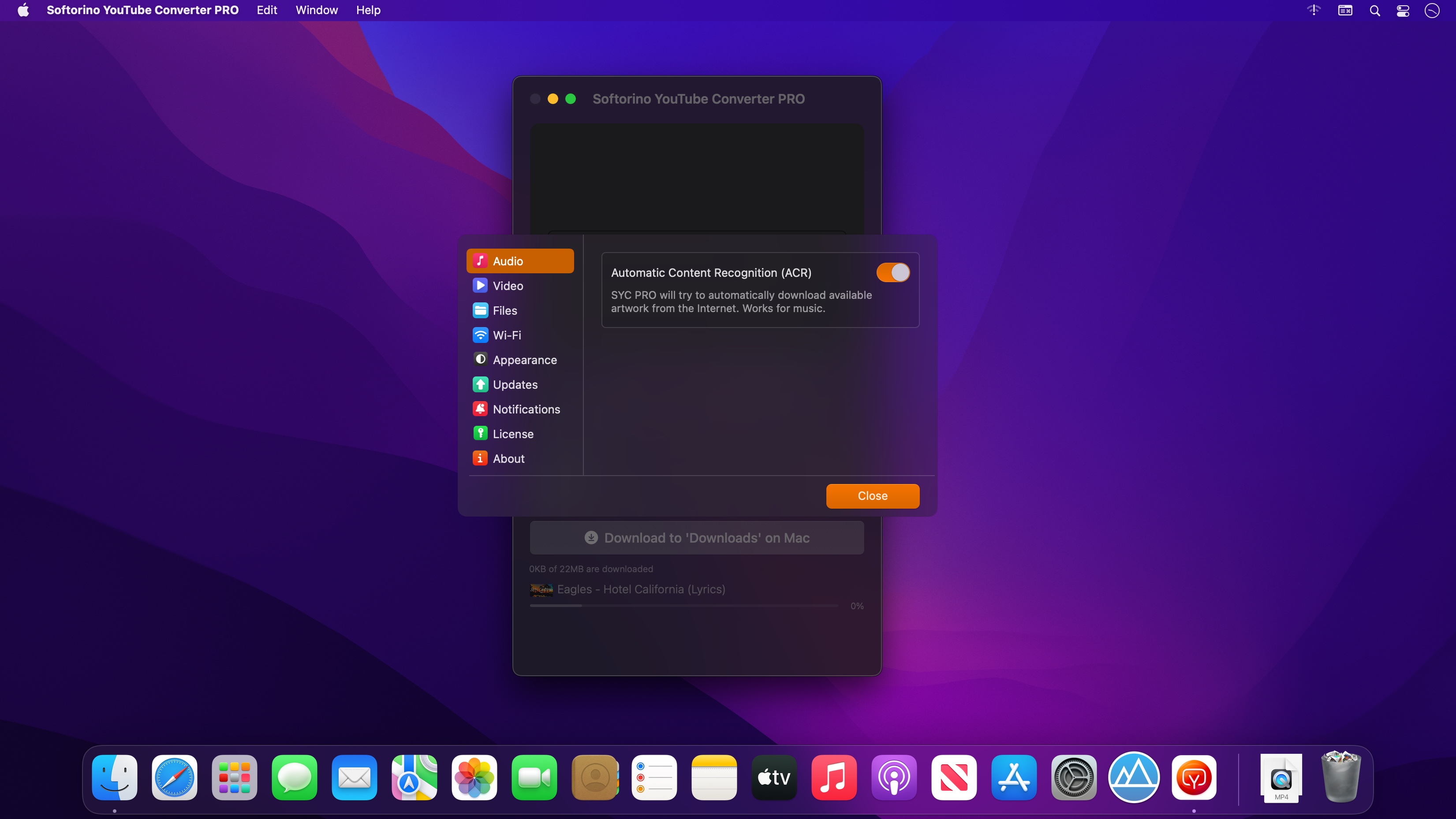Open Contacts from the Dock
Viewport: 1456px width, 819px height.
pos(594,778)
